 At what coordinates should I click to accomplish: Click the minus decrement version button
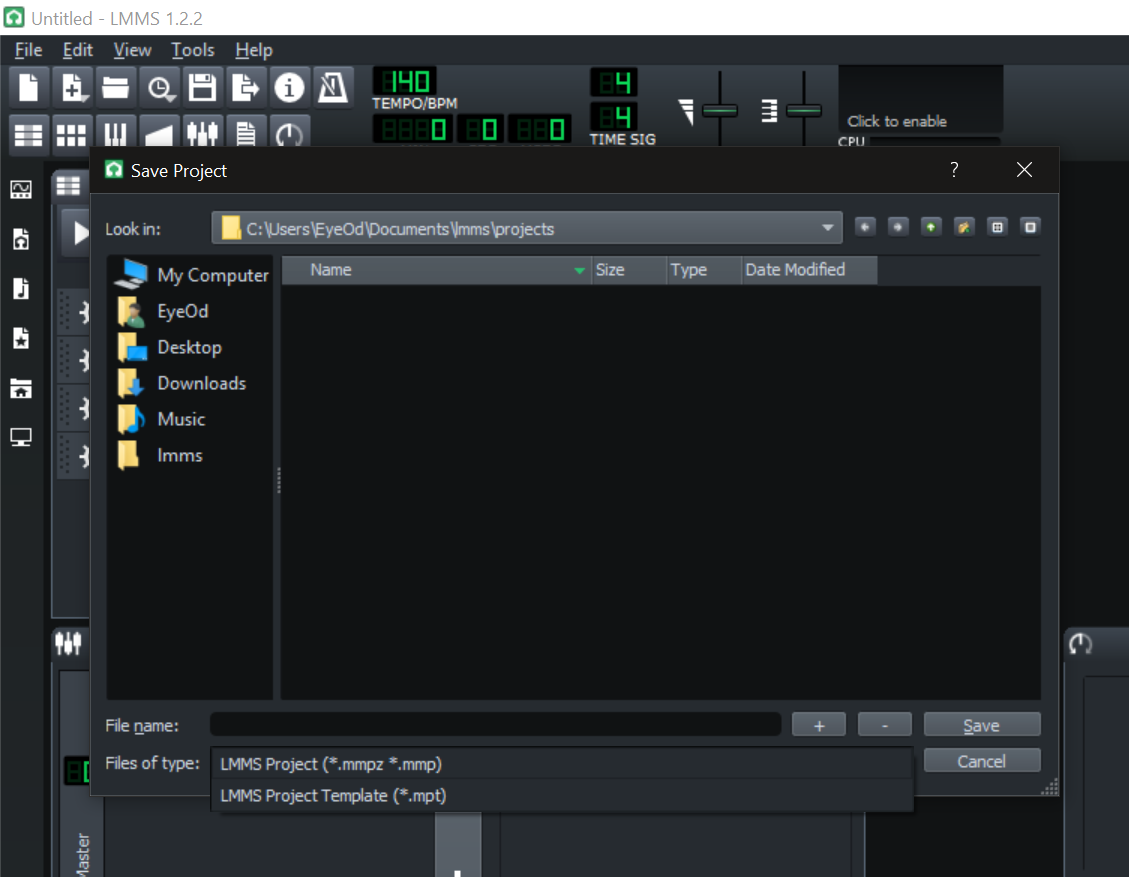click(885, 725)
